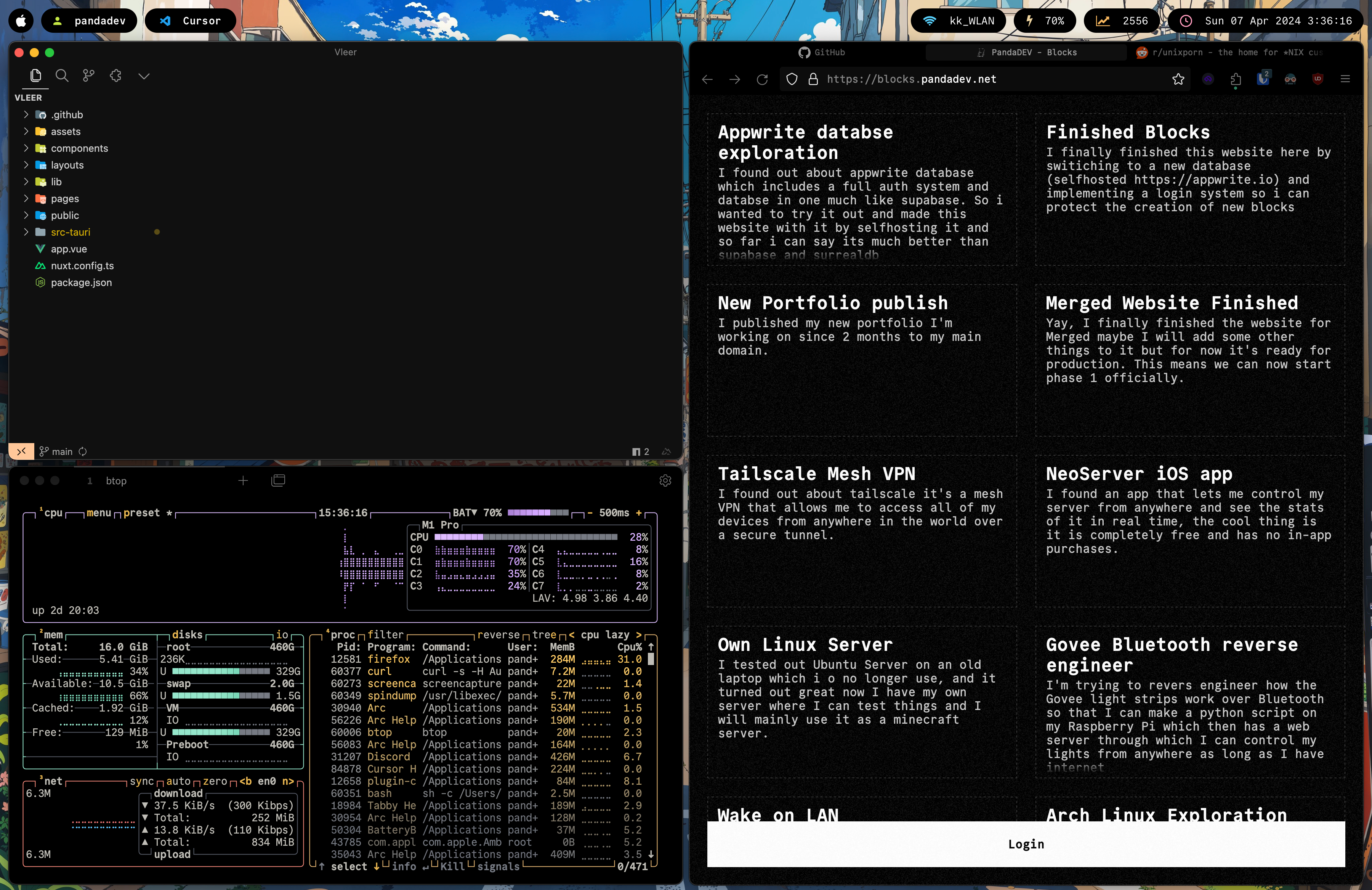Click the browser back arrow

(707, 79)
